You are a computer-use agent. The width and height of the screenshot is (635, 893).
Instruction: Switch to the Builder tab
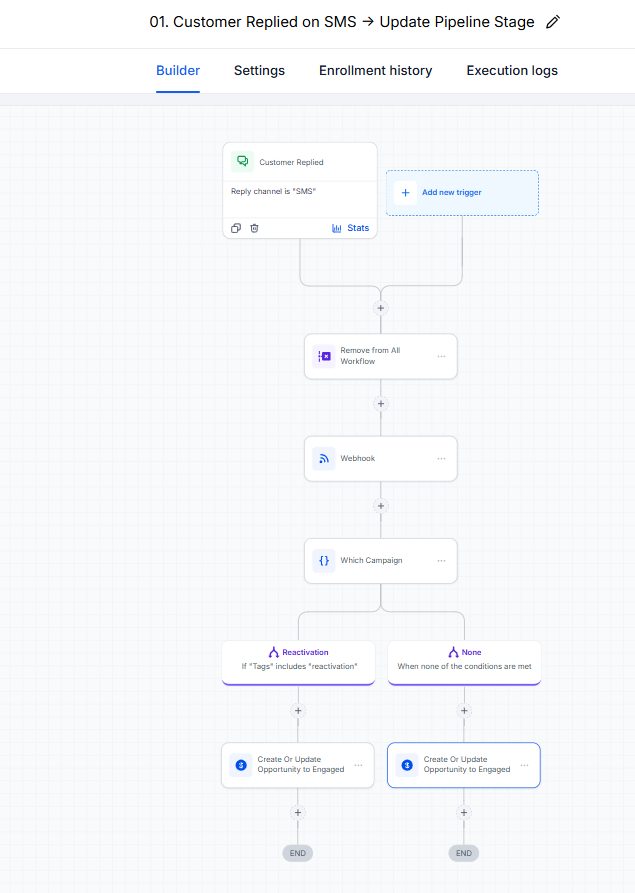(x=178, y=71)
